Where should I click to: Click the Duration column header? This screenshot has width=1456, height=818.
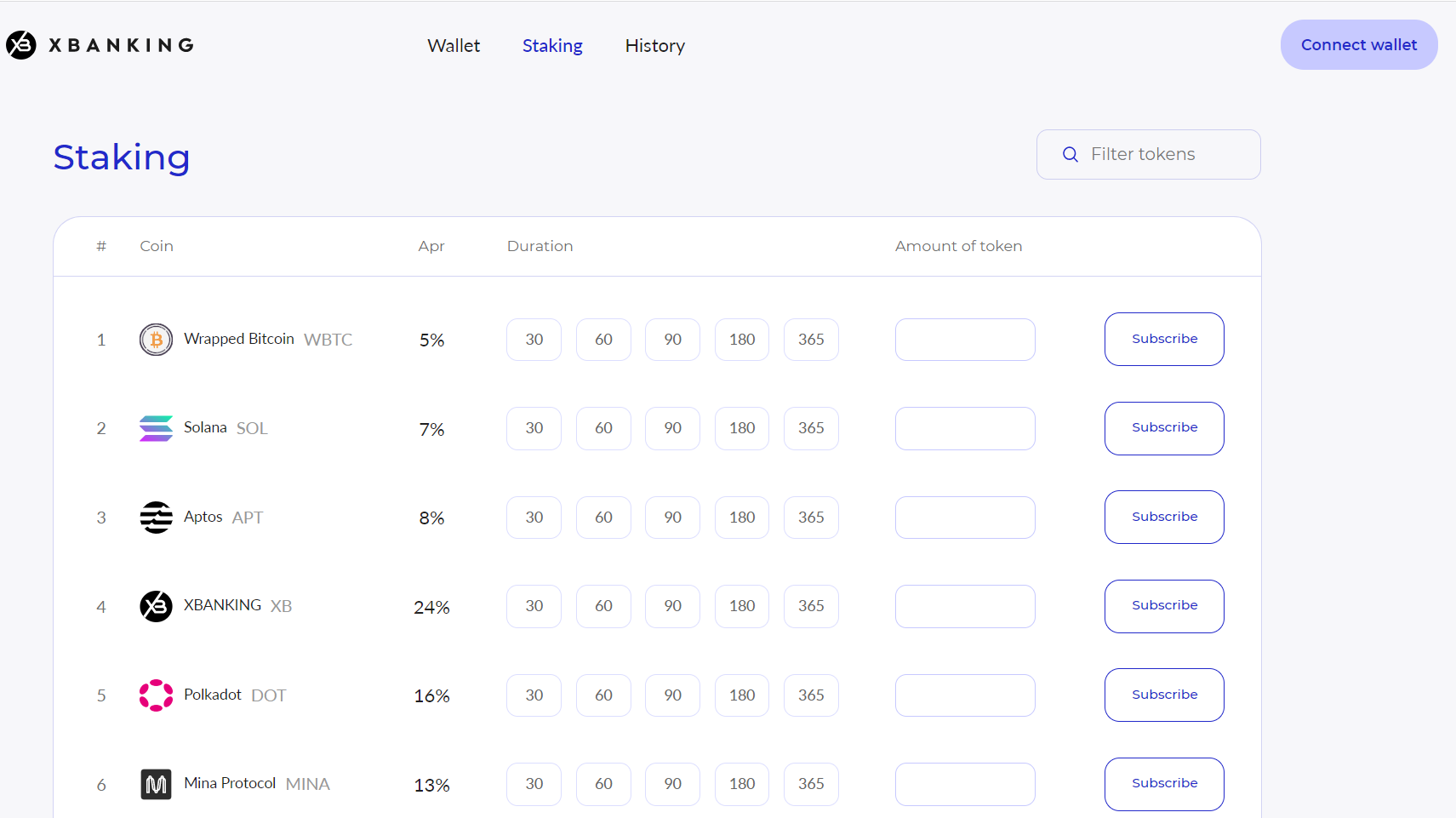[540, 246]
